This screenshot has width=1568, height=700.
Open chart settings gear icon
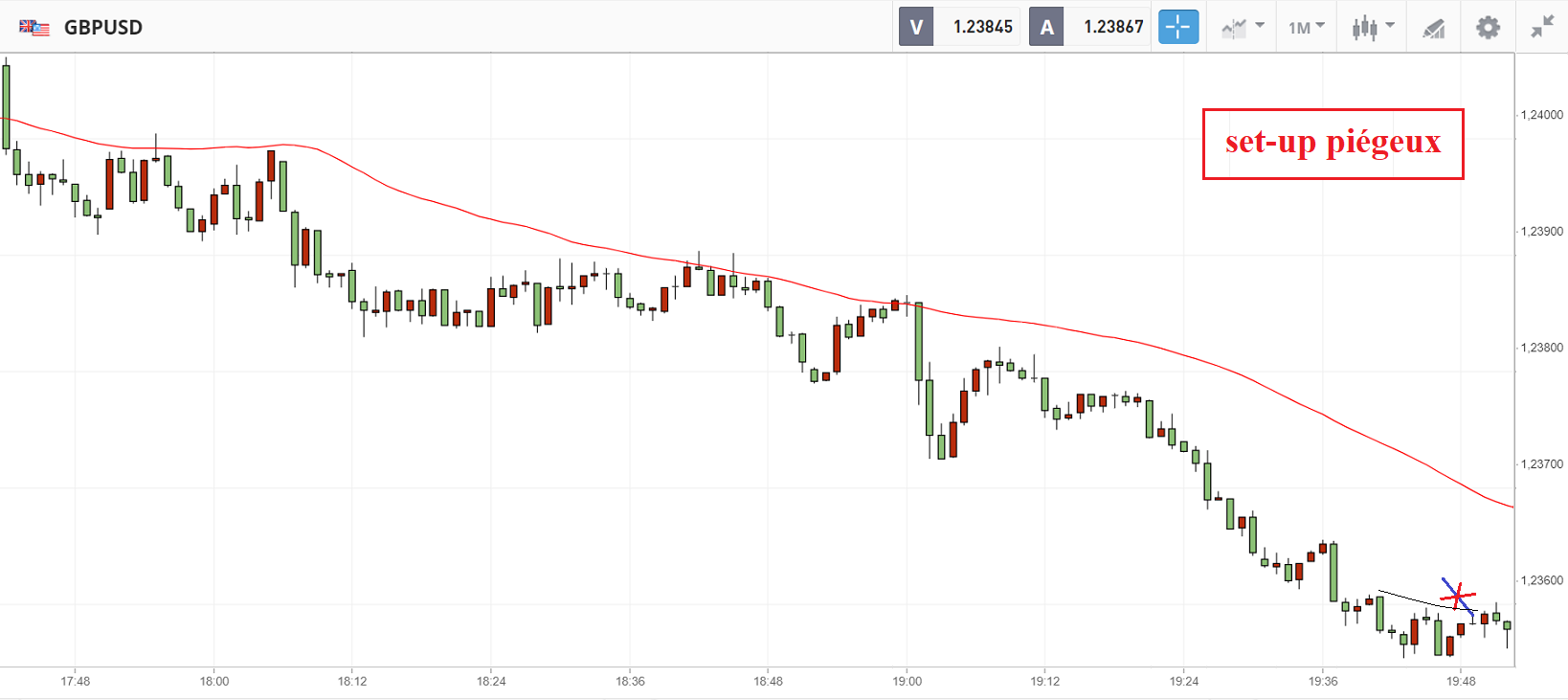(x=1488, y=27)
